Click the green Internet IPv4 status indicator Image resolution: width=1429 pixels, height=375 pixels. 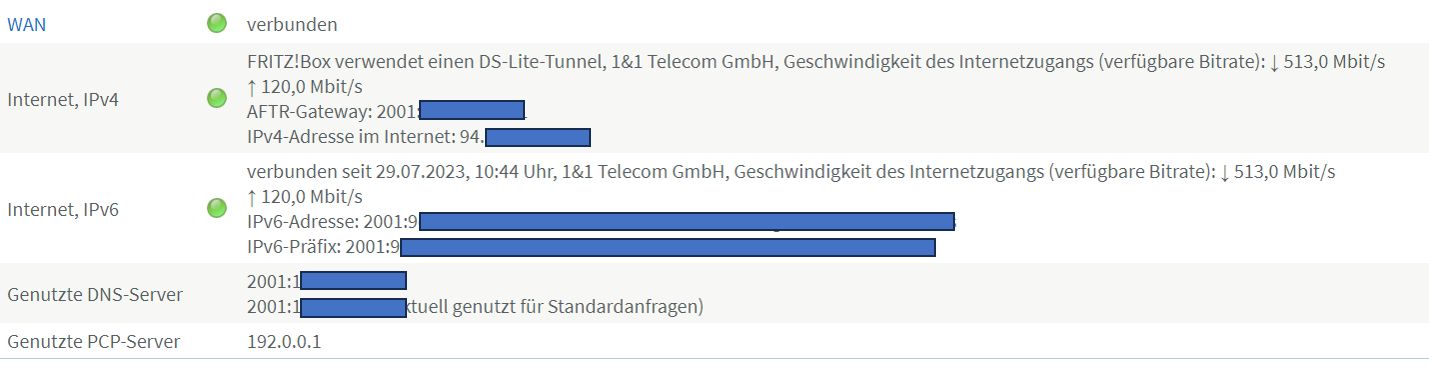(217, 98)
